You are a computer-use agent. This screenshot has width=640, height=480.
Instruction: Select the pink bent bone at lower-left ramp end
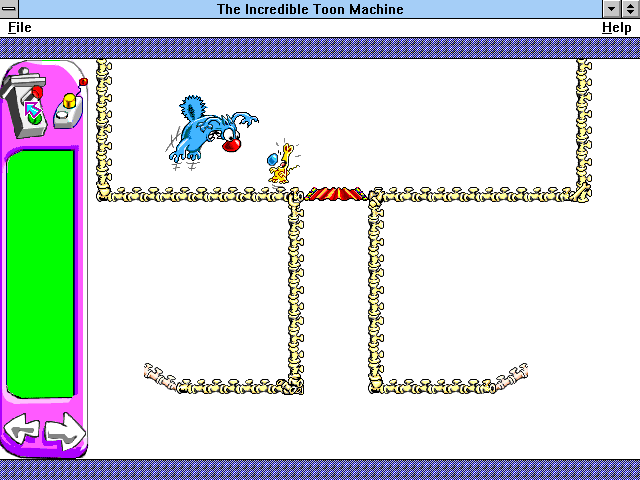tap(160, 376)
